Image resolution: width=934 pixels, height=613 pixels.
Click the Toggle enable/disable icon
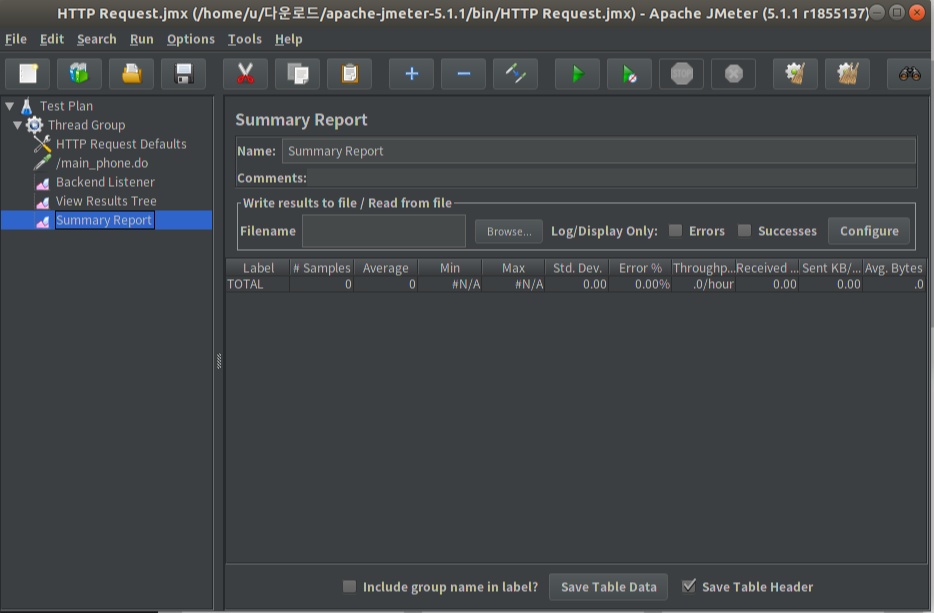pos(516,74)
